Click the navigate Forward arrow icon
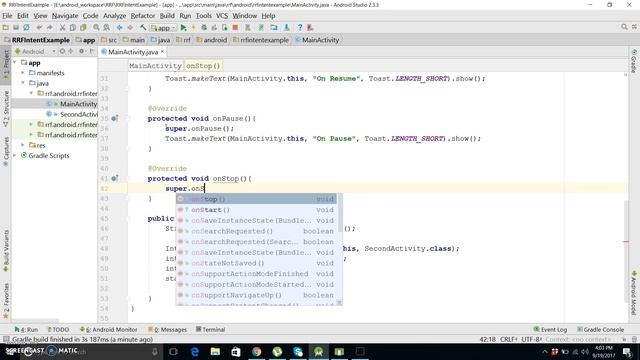The image size is (640, 360). tap(130, 28)
